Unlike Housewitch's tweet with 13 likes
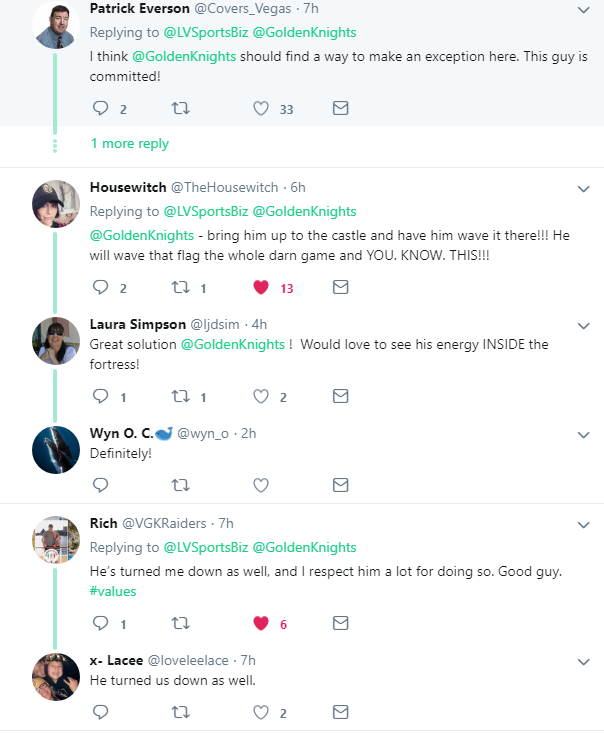Viewport: 604px width, 734px height. tap(261, 287)
